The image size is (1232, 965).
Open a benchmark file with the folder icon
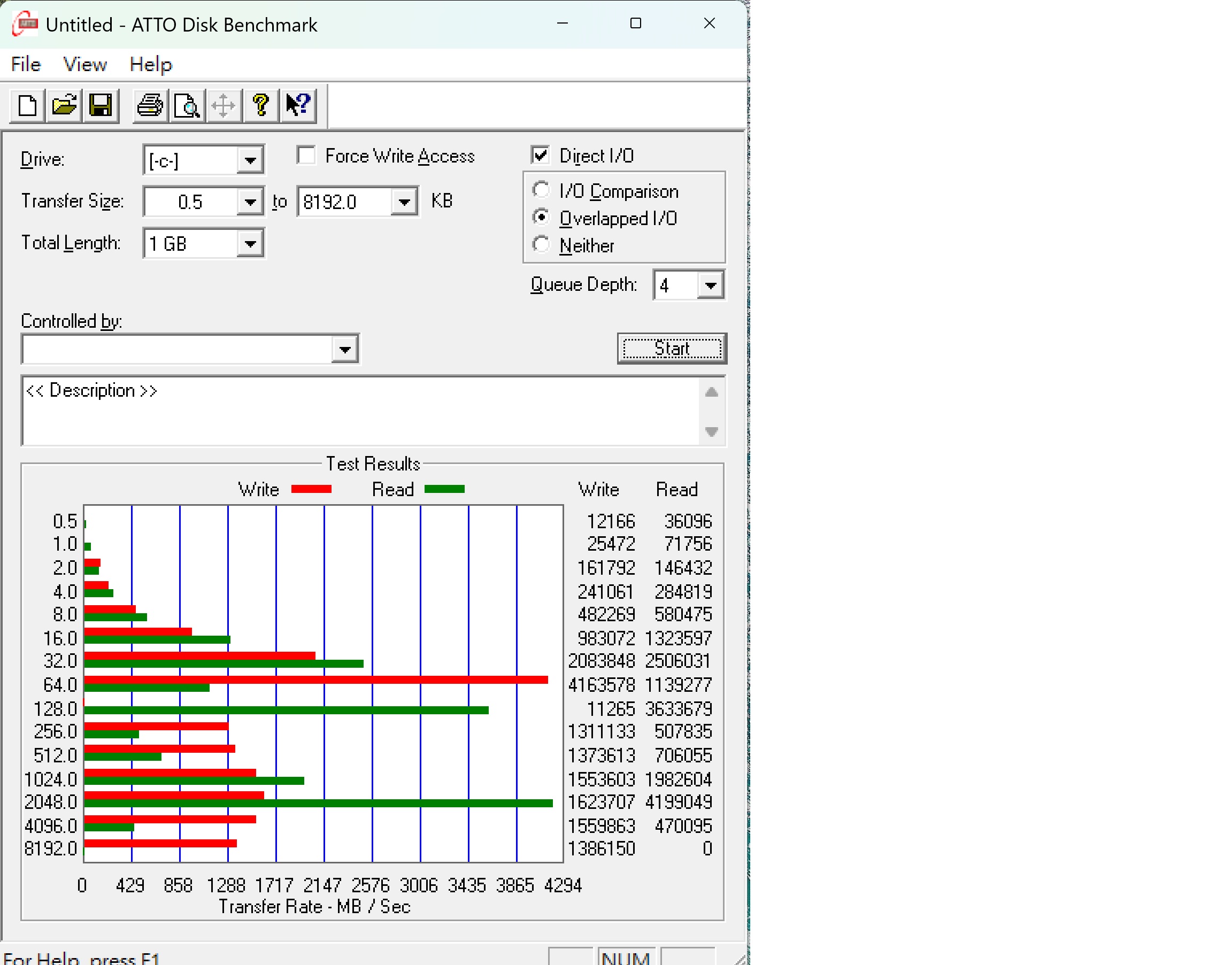click(x=64, y=106)
